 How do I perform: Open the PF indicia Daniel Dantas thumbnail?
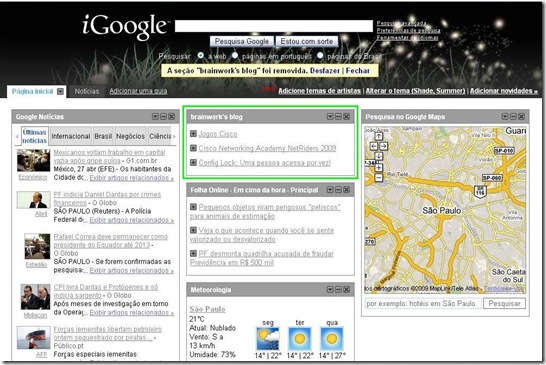pos(33,200)
